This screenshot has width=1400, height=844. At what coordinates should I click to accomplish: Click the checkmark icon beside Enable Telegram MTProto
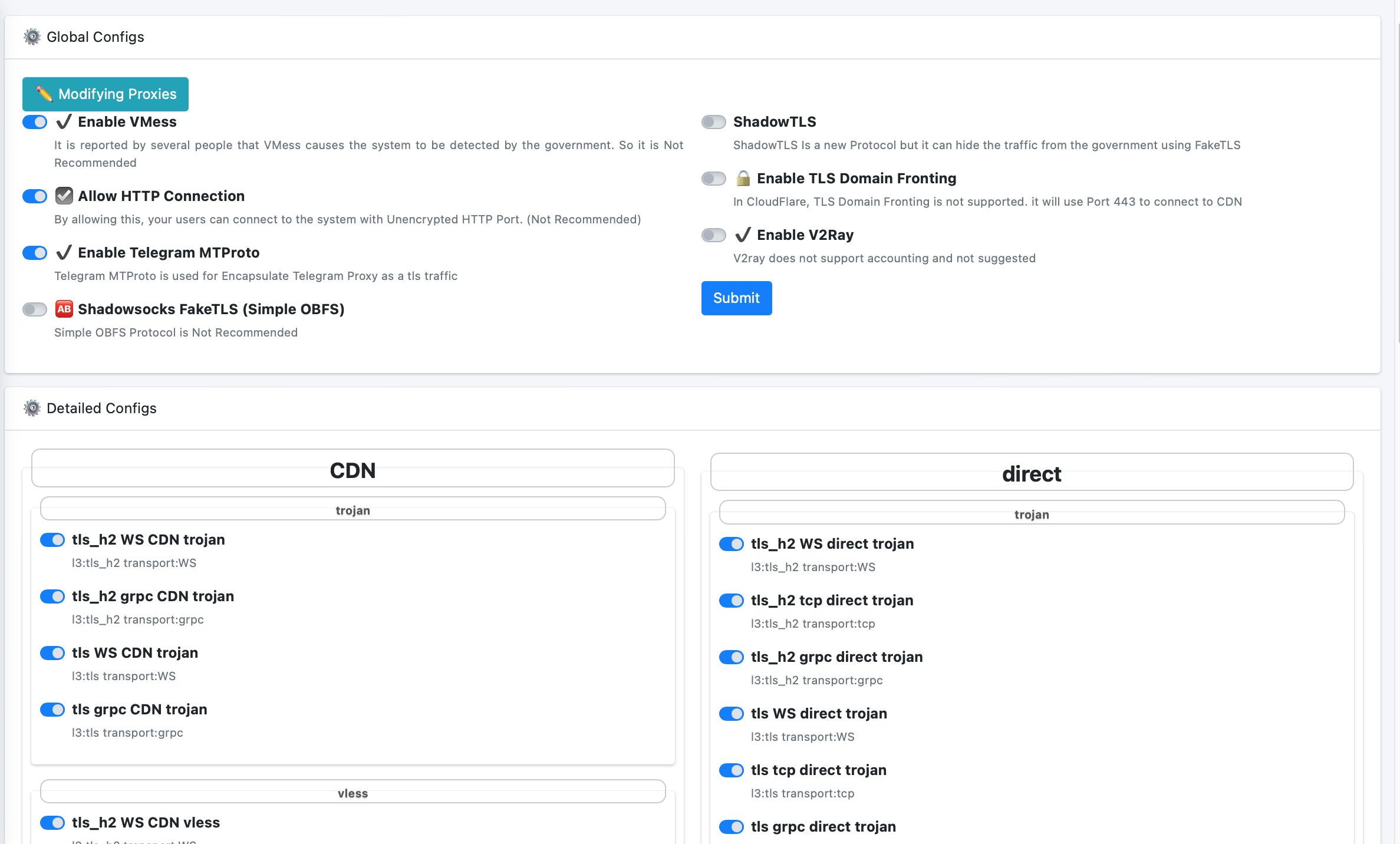[x=64, y=252]
